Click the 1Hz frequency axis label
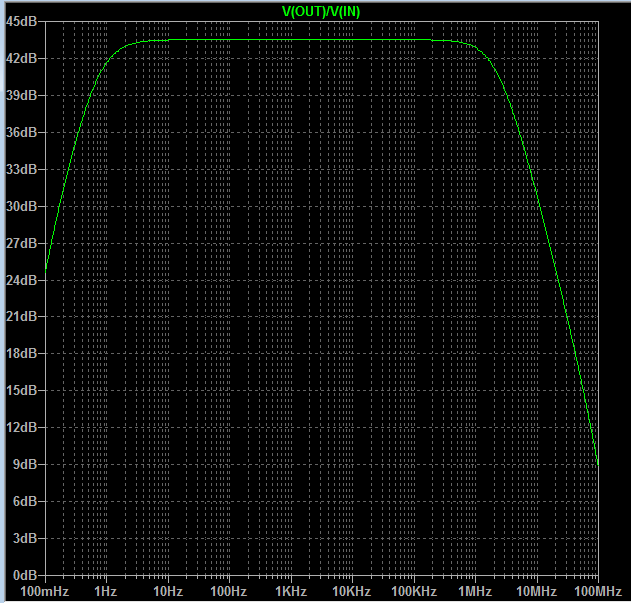The height and width of the screenshot is (603, 631). (105, 591)
